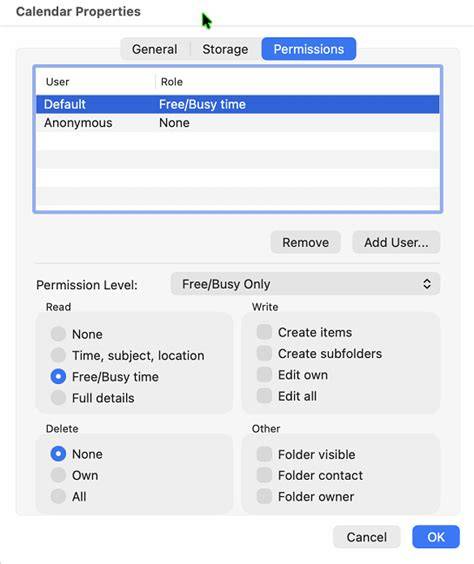
Task: Select Time, subject, location read option
Action: [58, 355]
